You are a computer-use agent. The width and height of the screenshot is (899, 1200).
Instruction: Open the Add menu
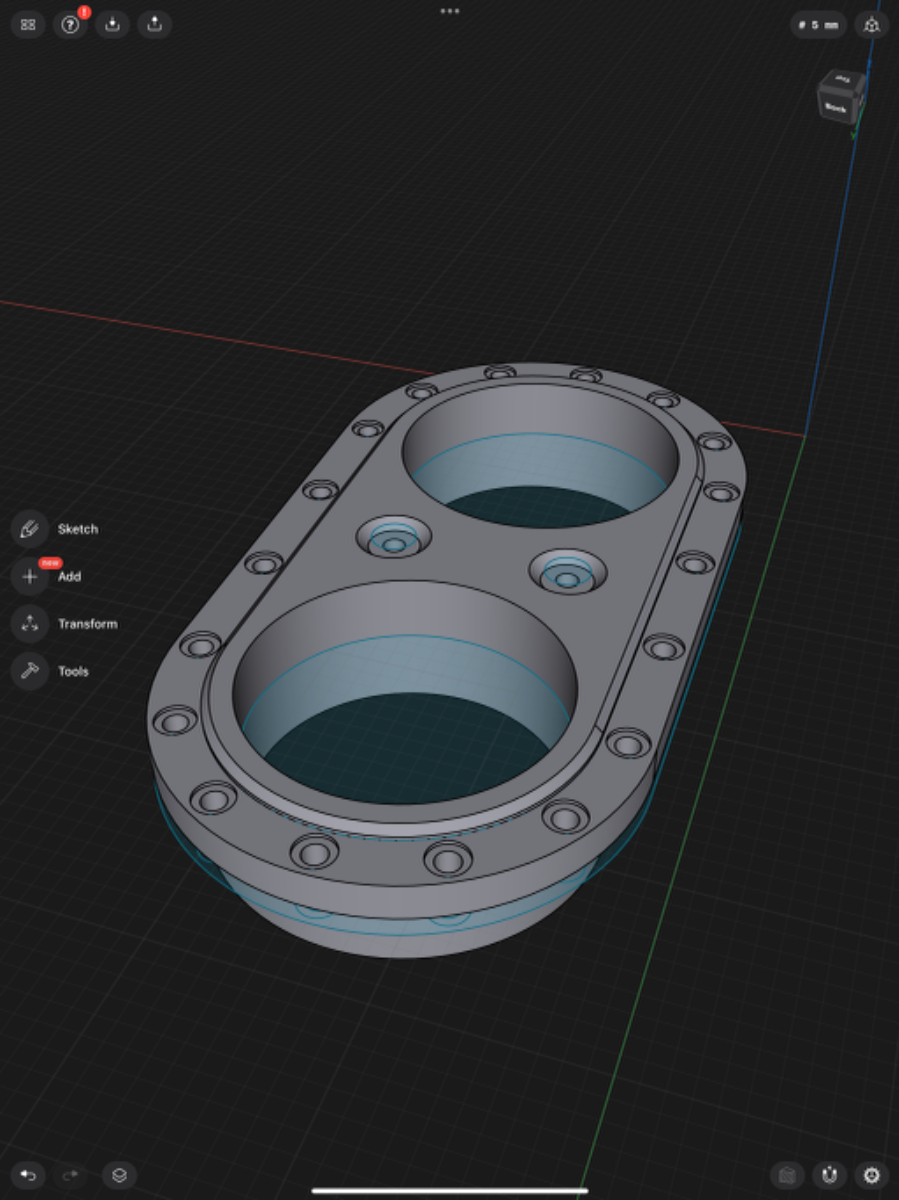30,577
